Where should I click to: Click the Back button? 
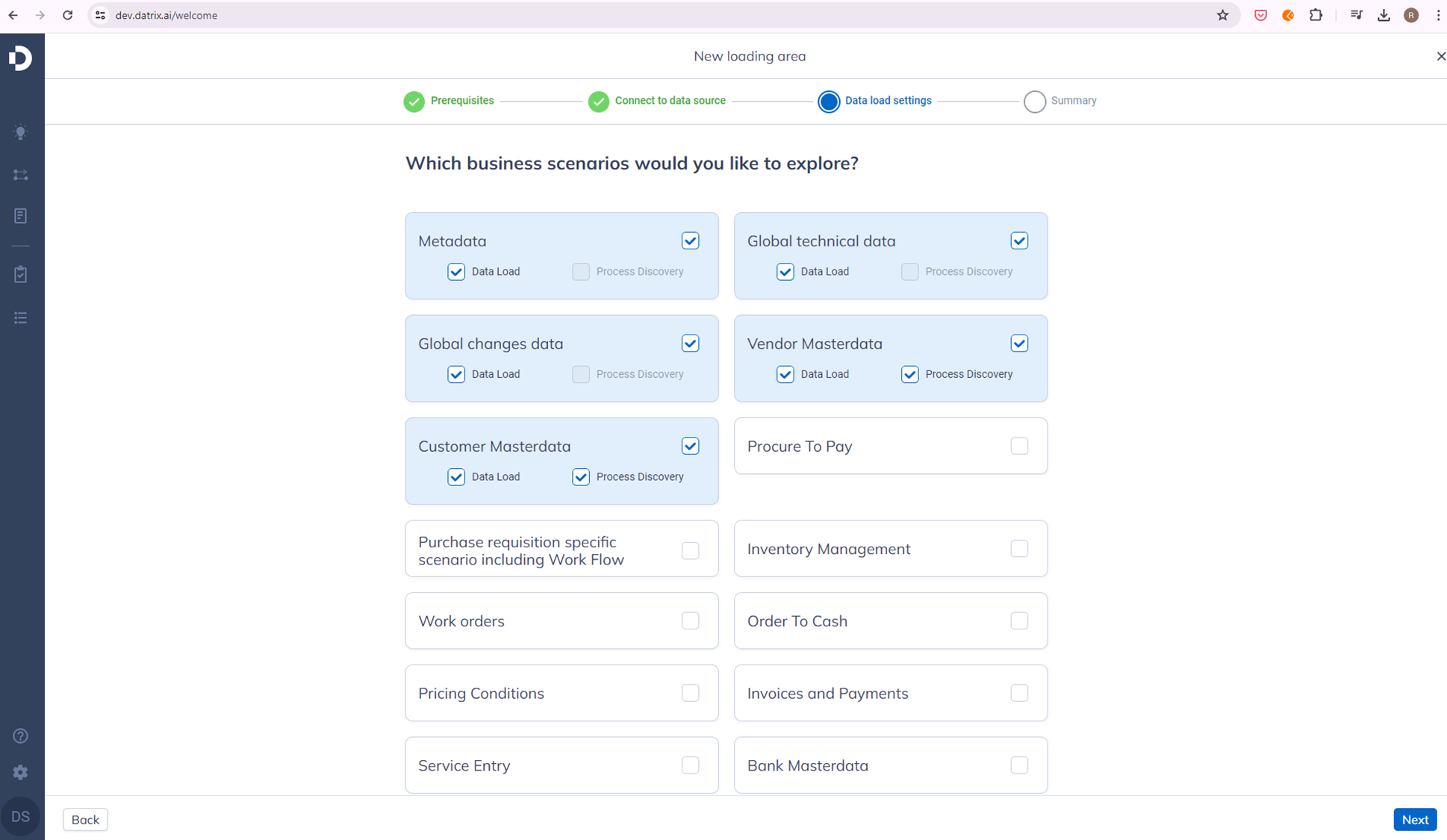click(85, 819)
